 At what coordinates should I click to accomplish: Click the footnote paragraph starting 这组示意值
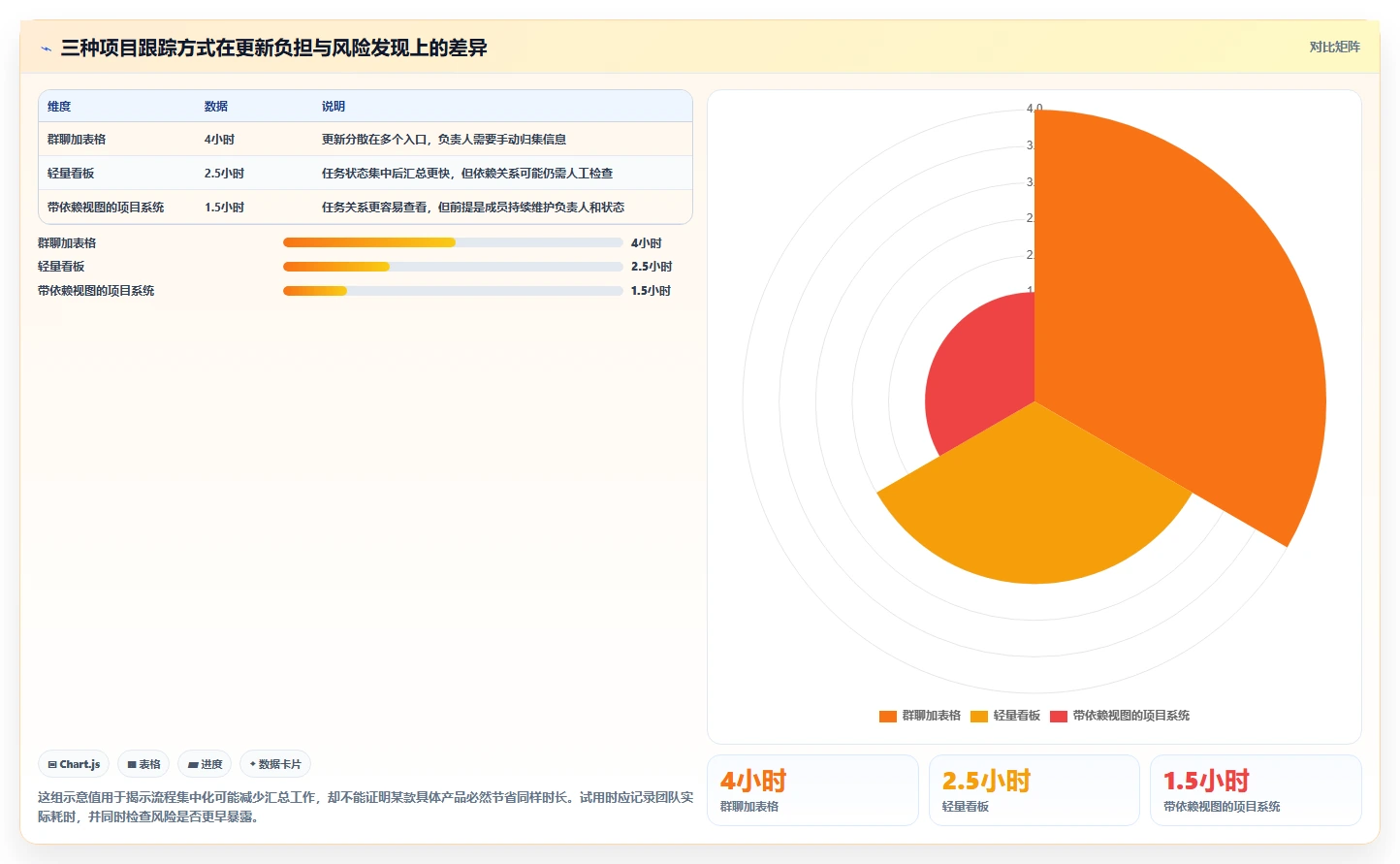click(x=366, y=807)
